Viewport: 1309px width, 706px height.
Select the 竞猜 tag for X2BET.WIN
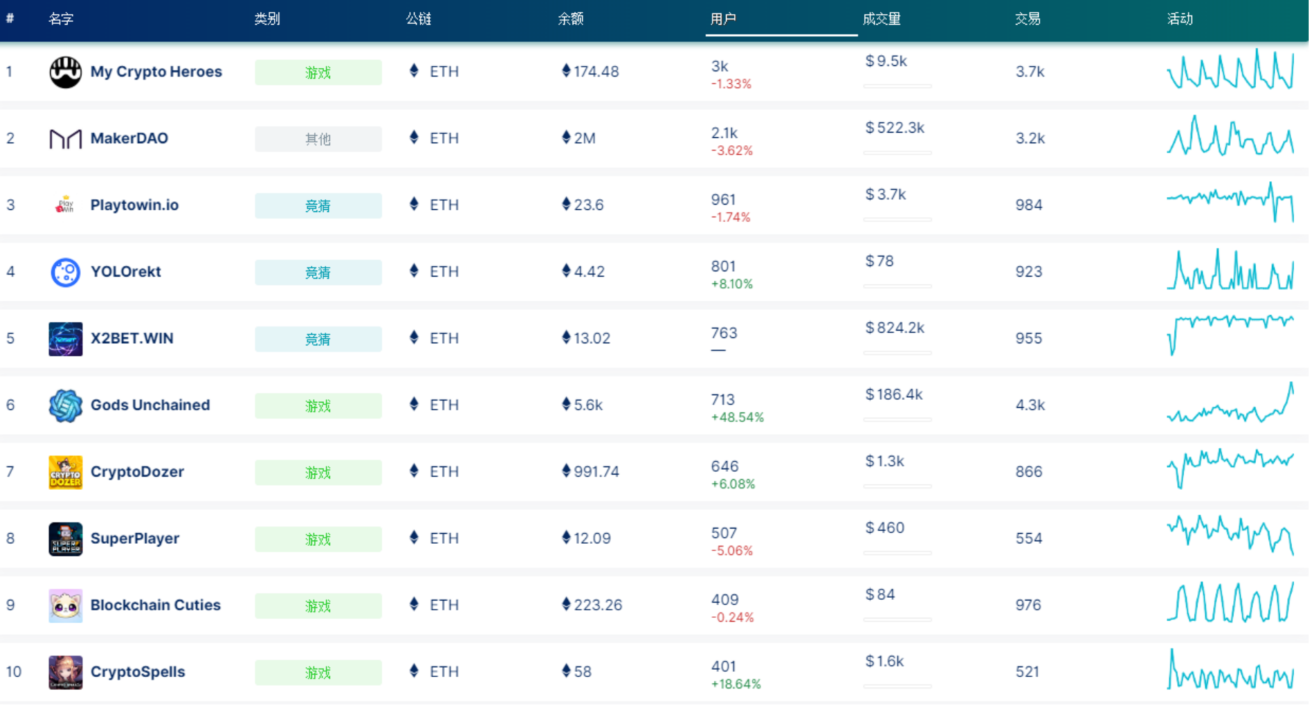point(318,339)
